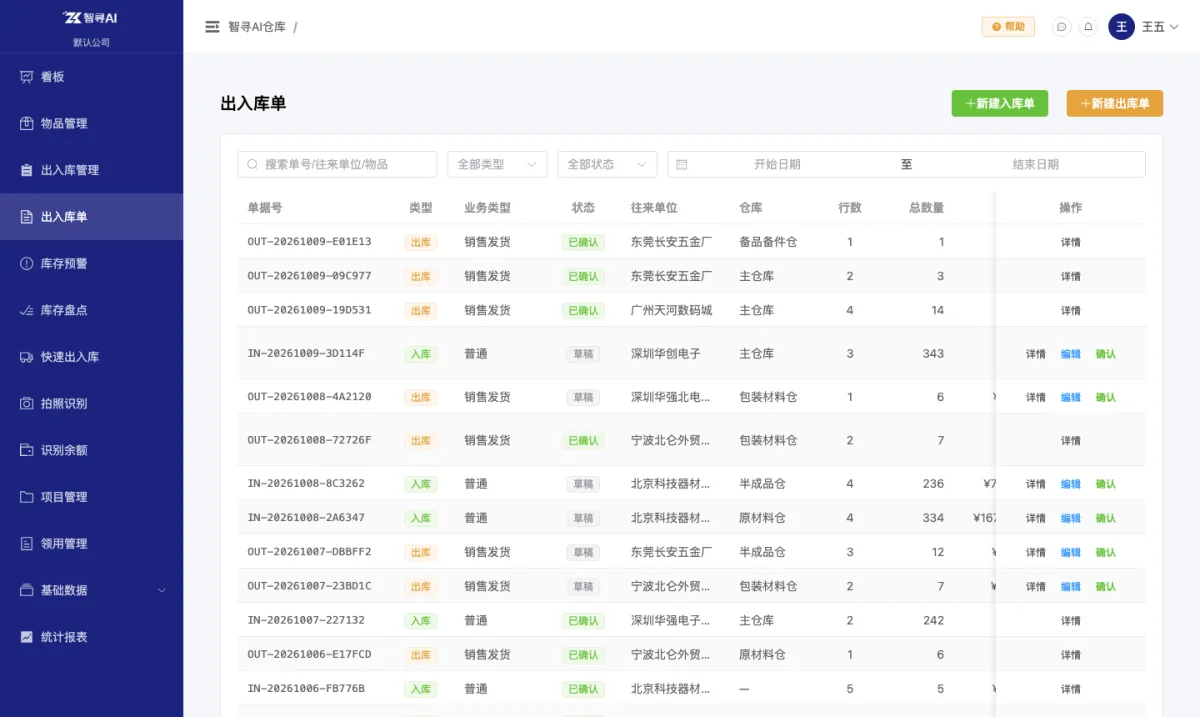Screen dimensions: 1200x717
Task: Open the 王五 user menu
Action: [x=1160, y=27]
